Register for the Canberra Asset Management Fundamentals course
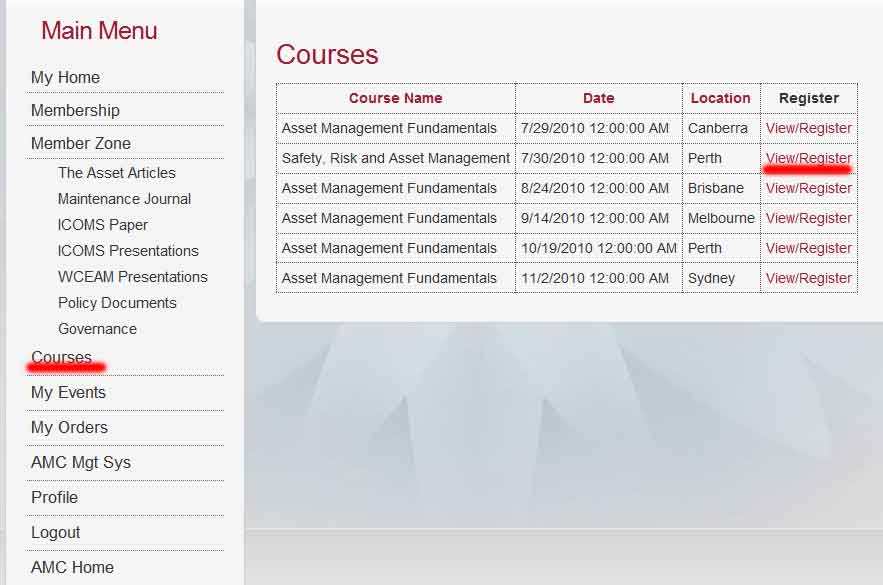 [808, 128]
